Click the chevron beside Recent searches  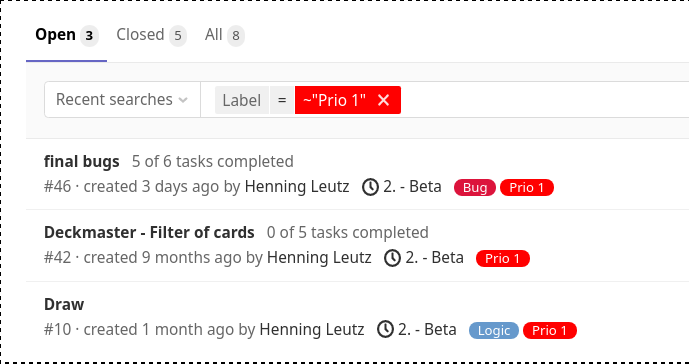click(183, 101)
